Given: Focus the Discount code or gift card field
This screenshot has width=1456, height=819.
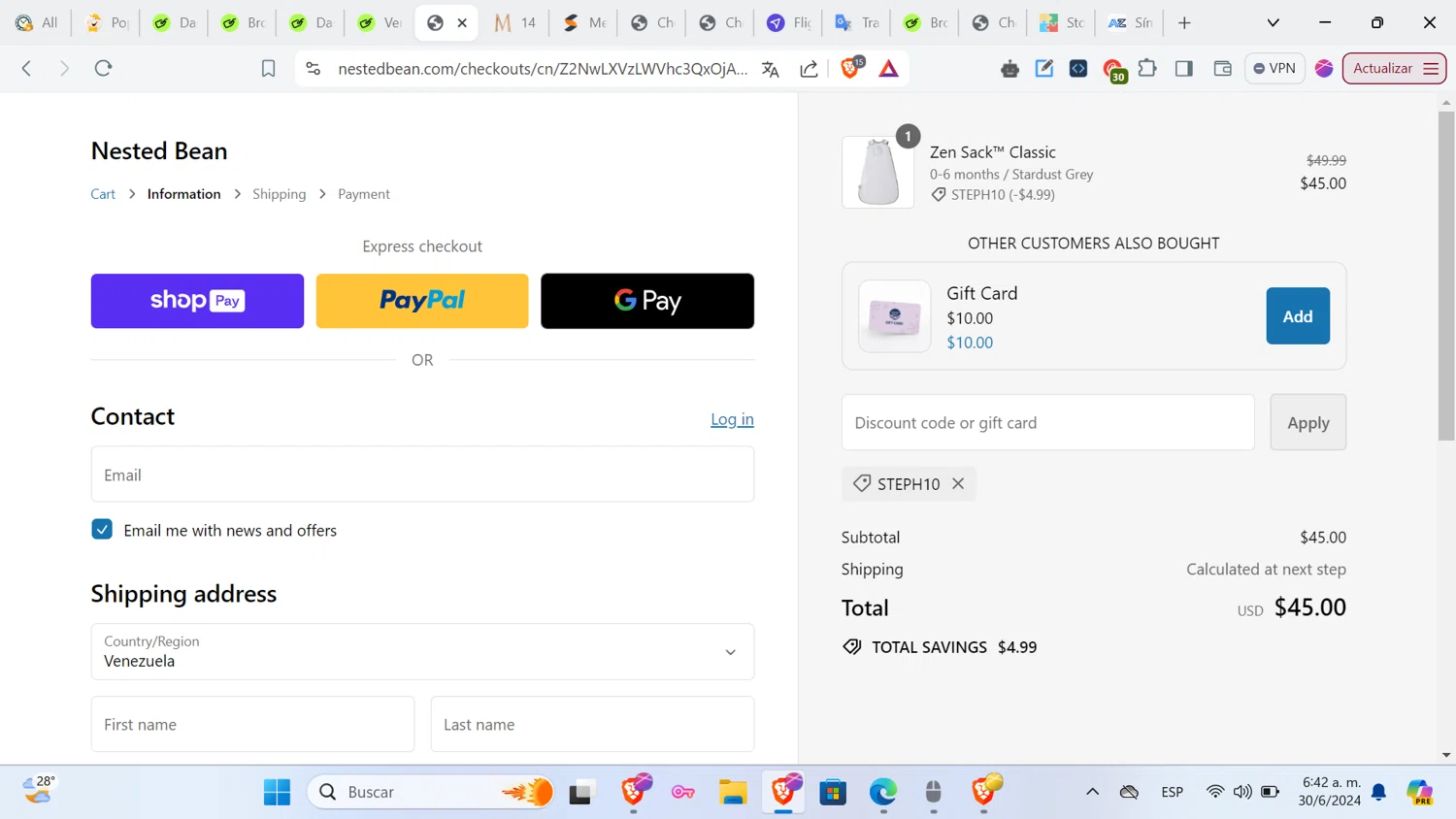Looking at the screenshot, I should point(1048,422).
